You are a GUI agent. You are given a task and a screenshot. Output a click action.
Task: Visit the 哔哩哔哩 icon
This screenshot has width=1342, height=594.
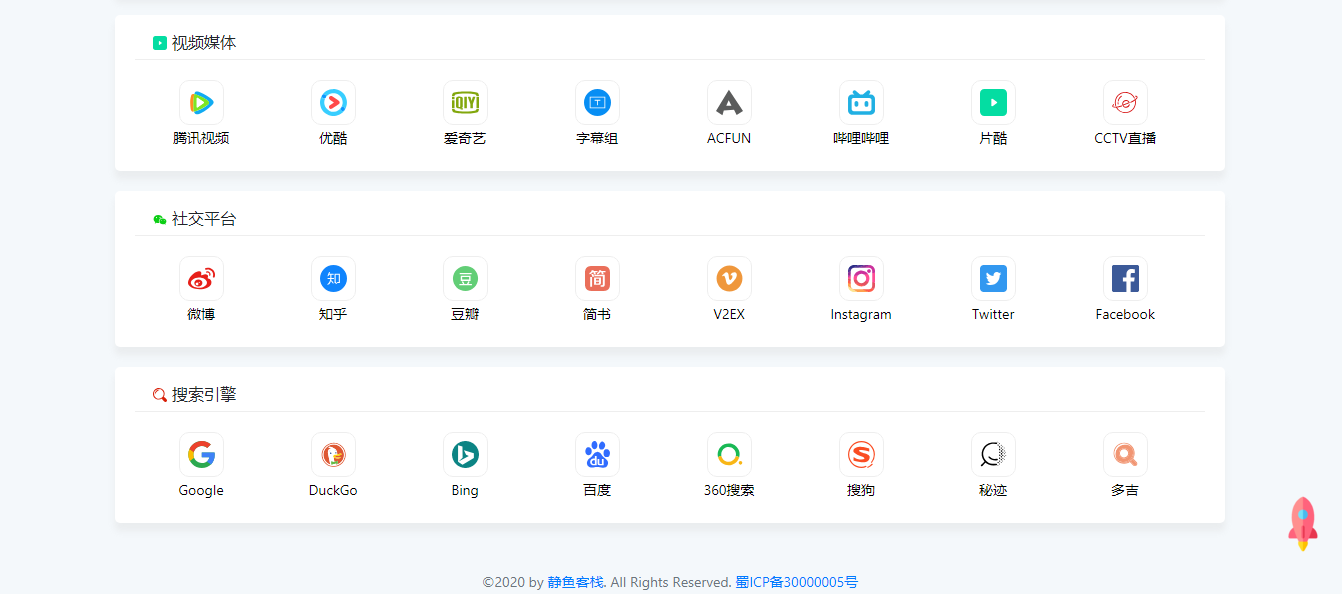click(x=861, y=102)
